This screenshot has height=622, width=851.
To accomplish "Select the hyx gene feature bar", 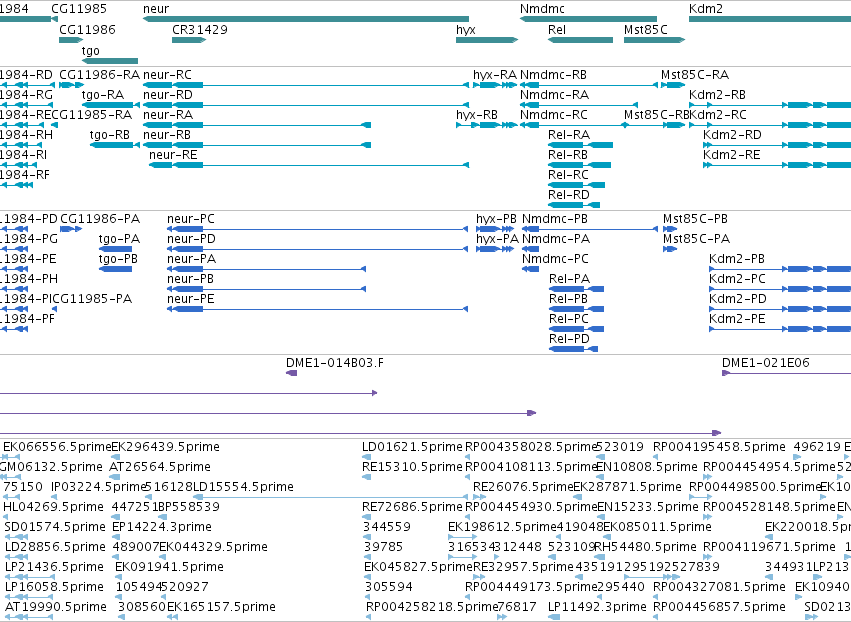I will pos(487,40).
